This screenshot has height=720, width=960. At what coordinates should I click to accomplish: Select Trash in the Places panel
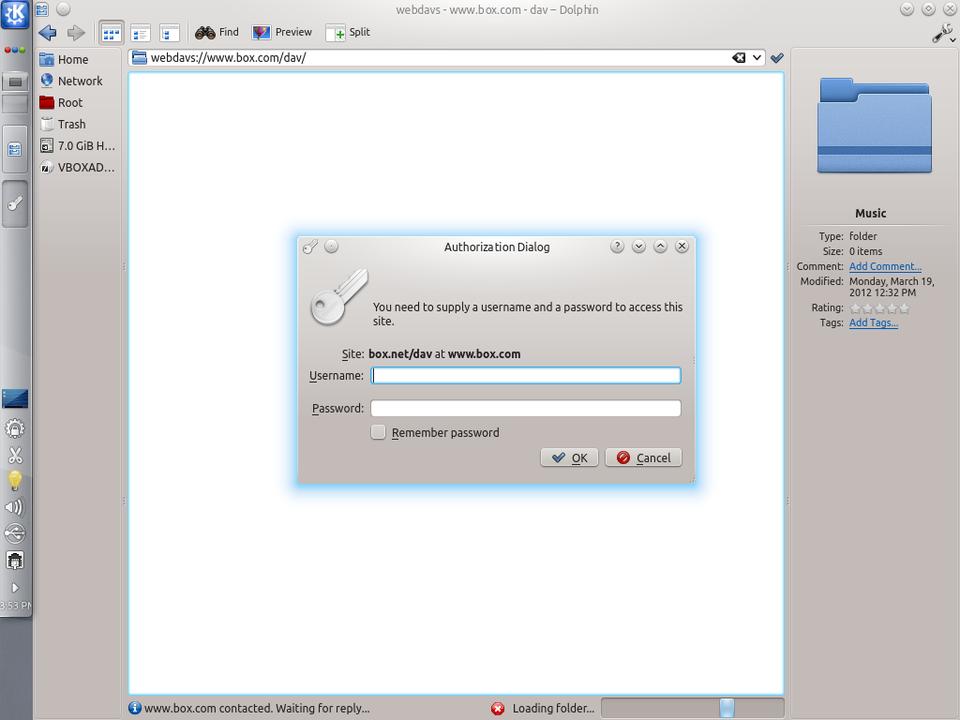coord(71,124)
